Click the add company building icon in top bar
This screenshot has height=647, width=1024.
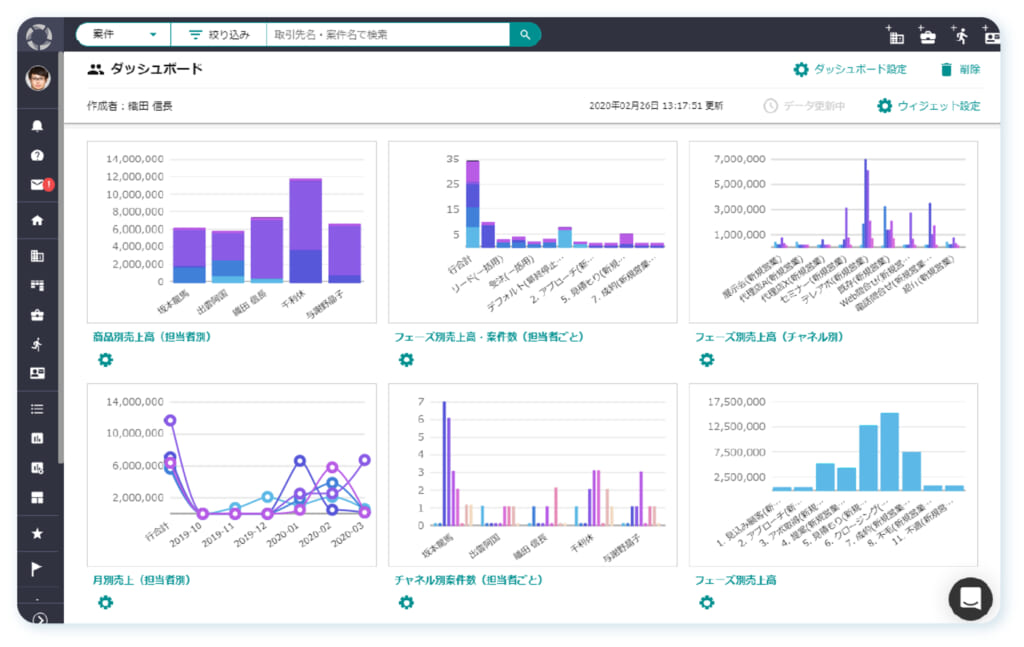[895, 35]
